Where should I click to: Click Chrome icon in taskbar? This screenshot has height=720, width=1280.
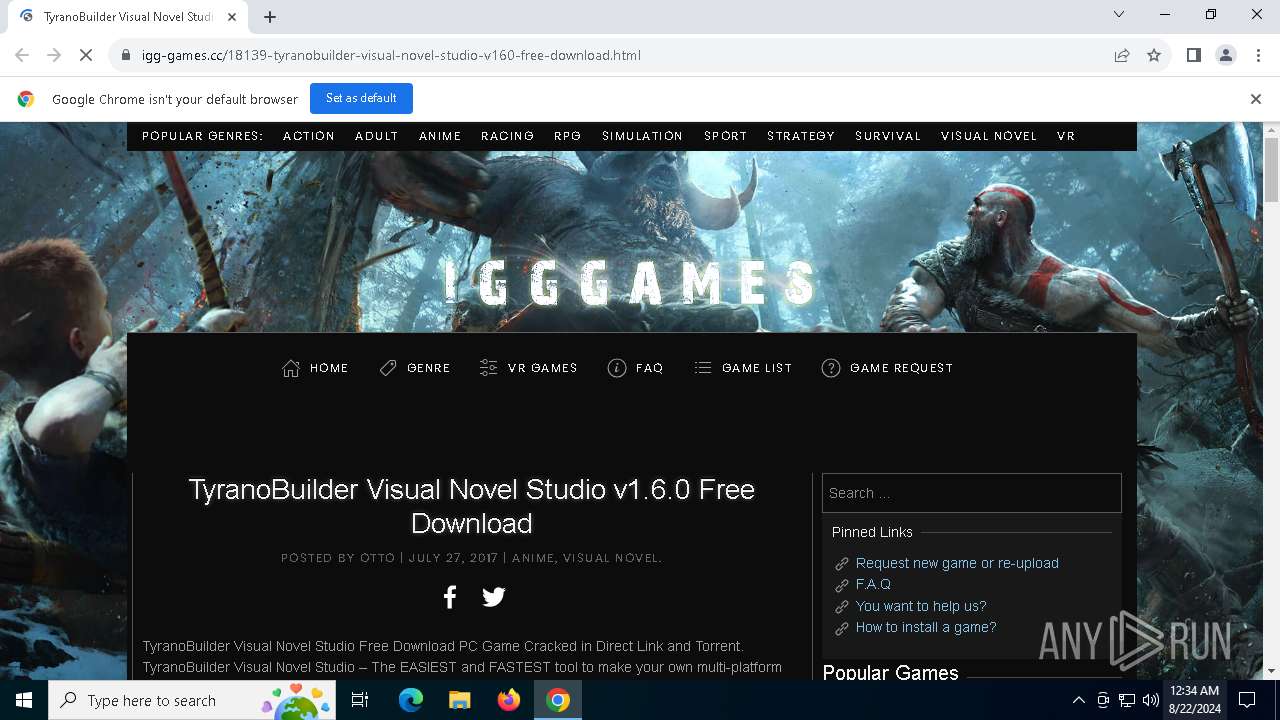tap(557, 700)
